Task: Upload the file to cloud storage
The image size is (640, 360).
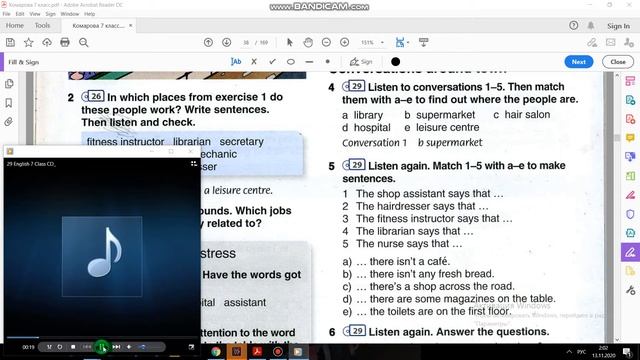Action: pos(47,42)
